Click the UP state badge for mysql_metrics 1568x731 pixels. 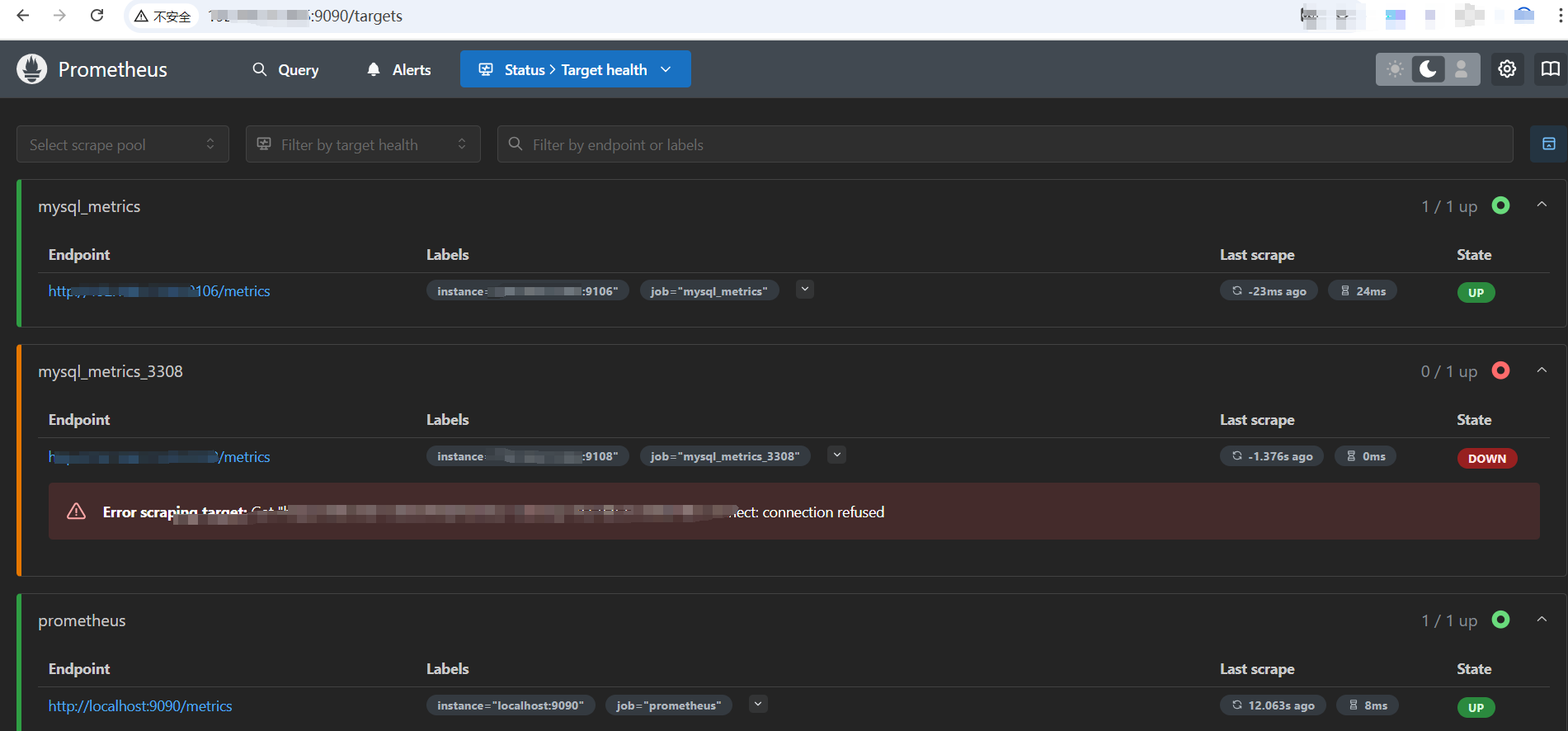tap(1476, 293)
